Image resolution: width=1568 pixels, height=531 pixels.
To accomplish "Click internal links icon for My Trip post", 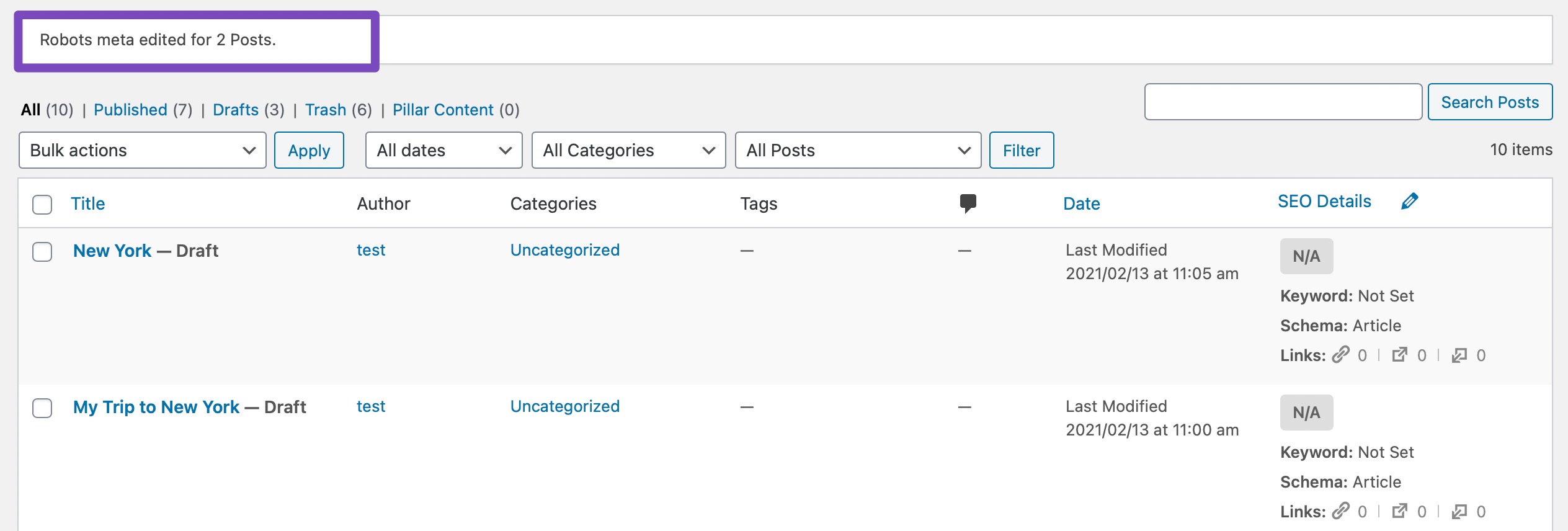I will click(x=1341, y=511).
